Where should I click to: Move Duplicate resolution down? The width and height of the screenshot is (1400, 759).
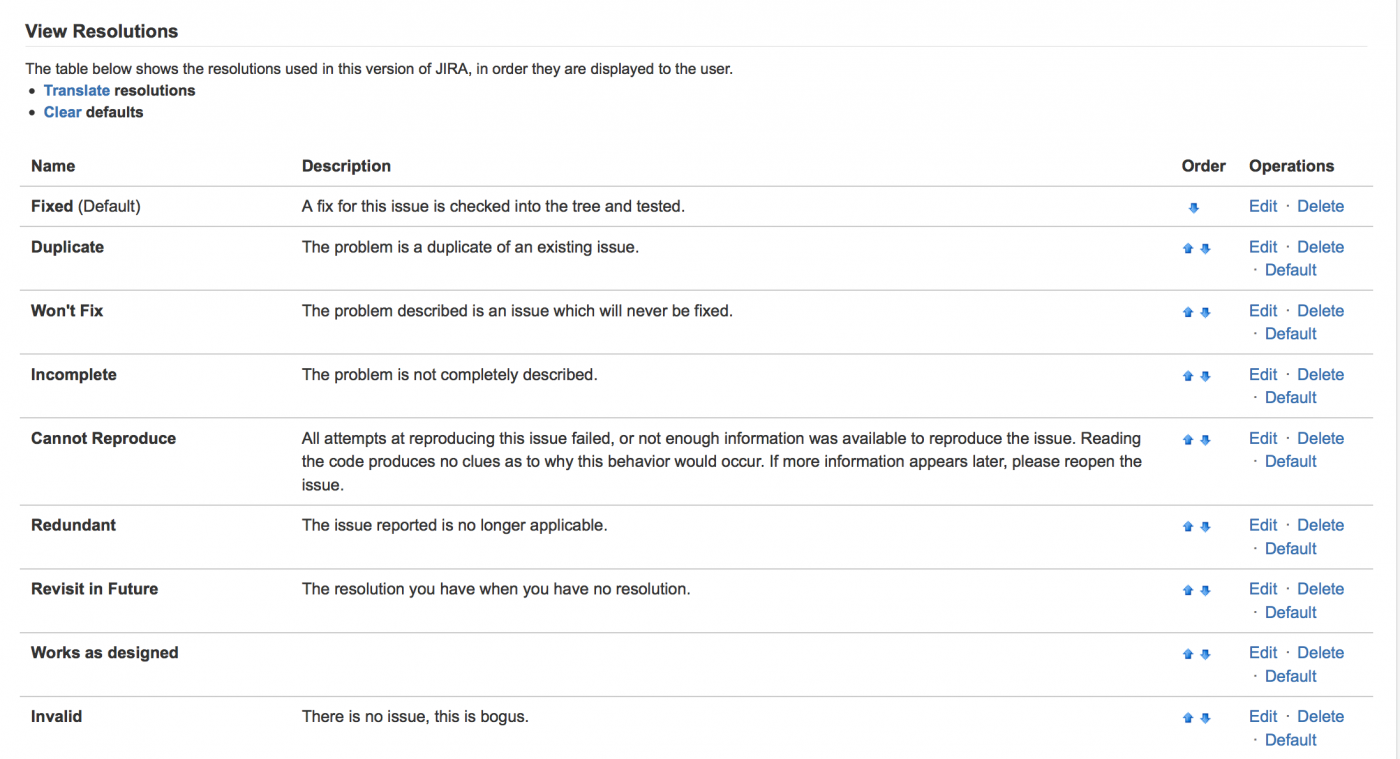coord(1205,249)
